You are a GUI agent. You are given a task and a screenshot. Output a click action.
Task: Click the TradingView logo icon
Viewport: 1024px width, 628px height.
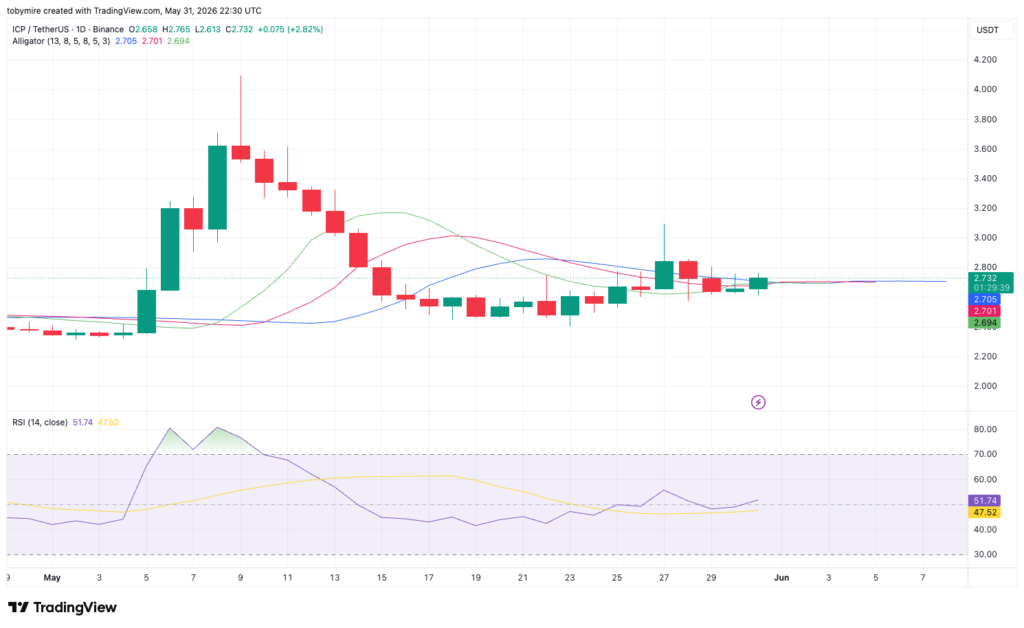pyautogui.click(x=18, y=607)
